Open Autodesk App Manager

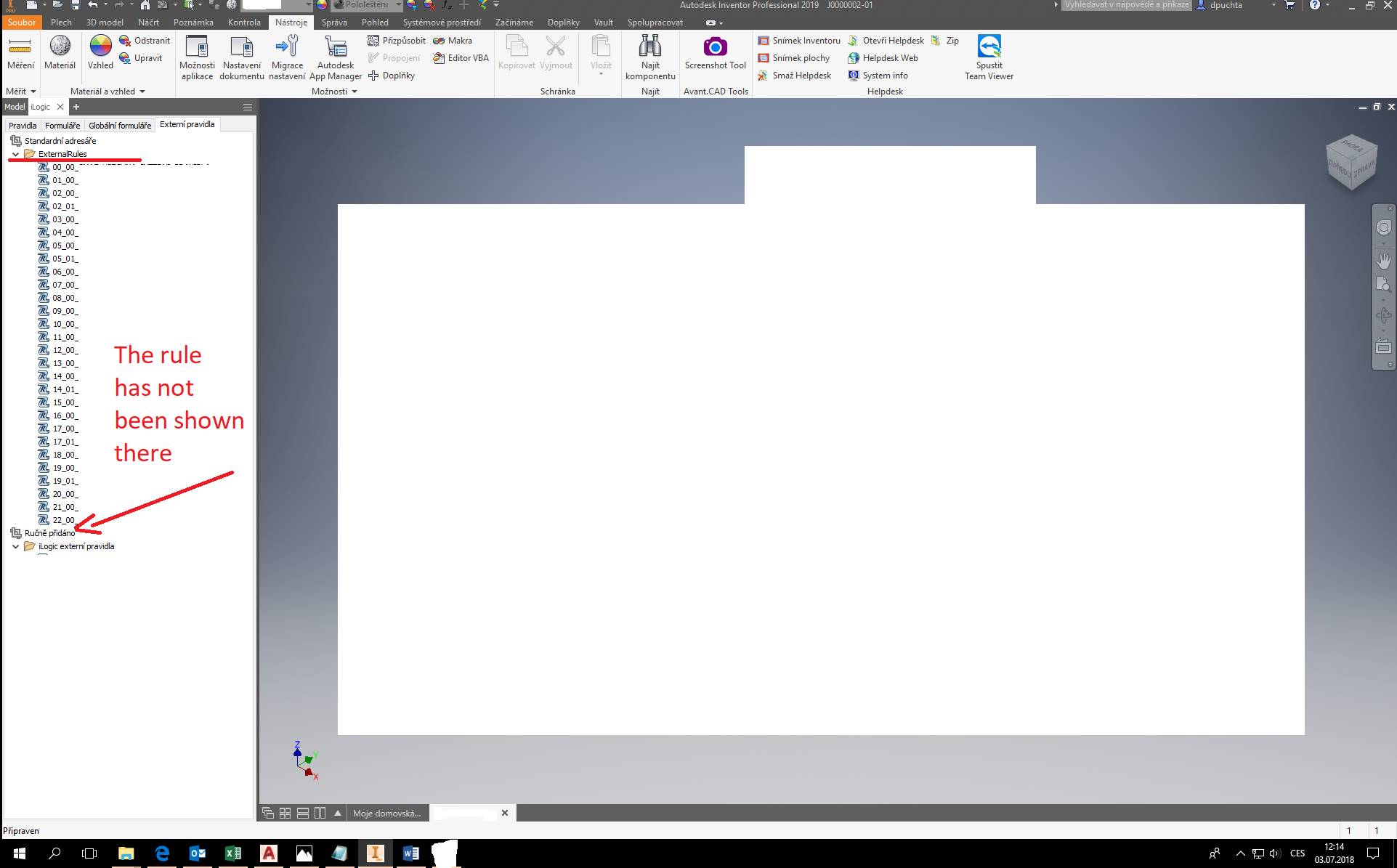point(335,47)
